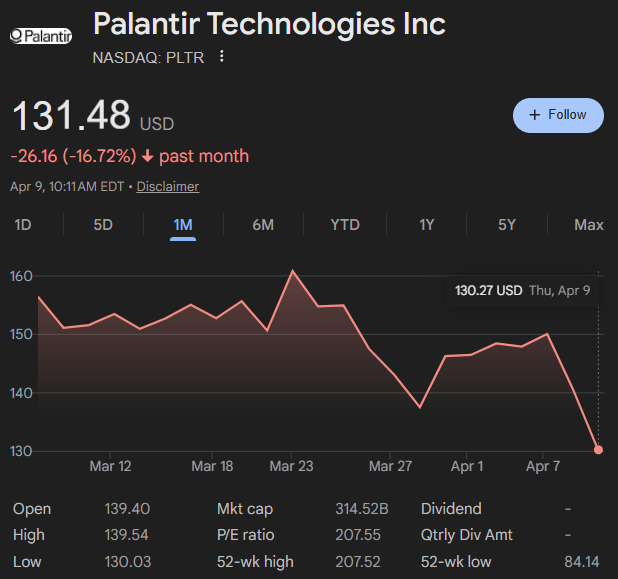Click the 52-wk high label
Image resolution: width=618 pixels, height=579 pixels.
point(256,561)
